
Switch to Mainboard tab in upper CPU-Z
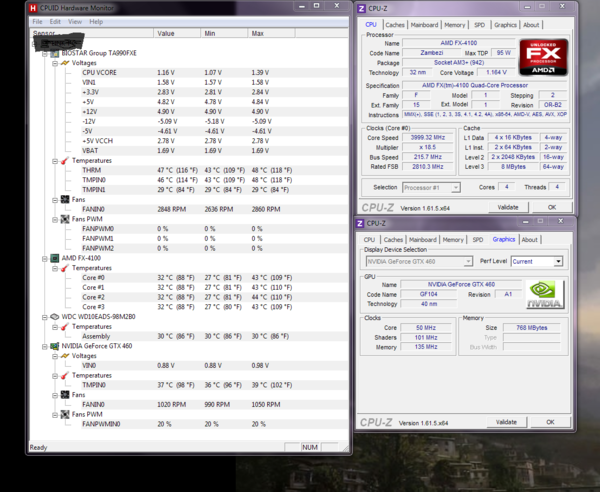[424, 25]
